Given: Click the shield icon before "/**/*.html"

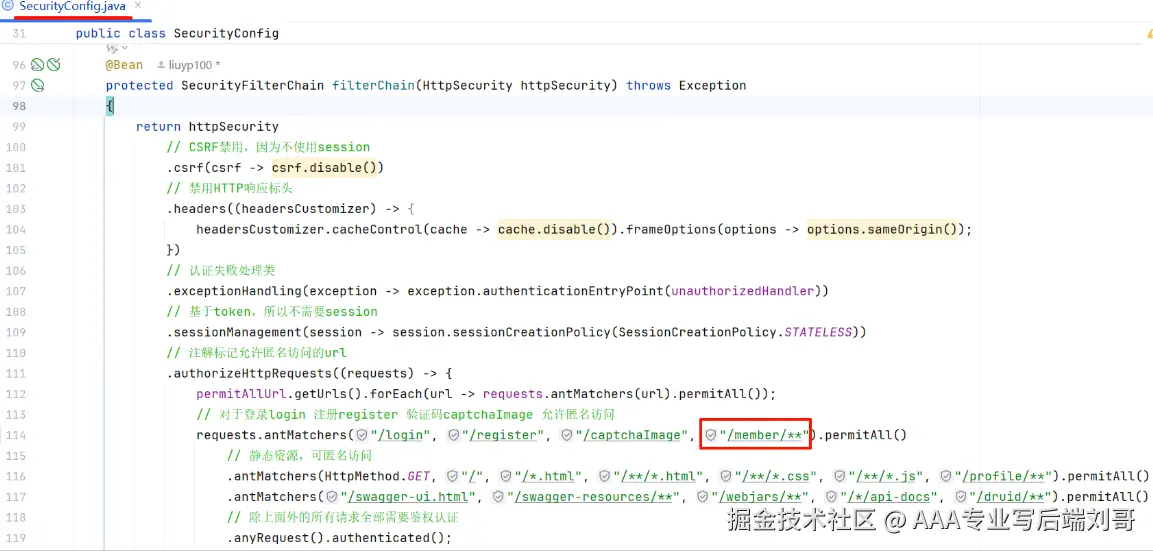Looking at the screenshot, I should pos(604,476).
